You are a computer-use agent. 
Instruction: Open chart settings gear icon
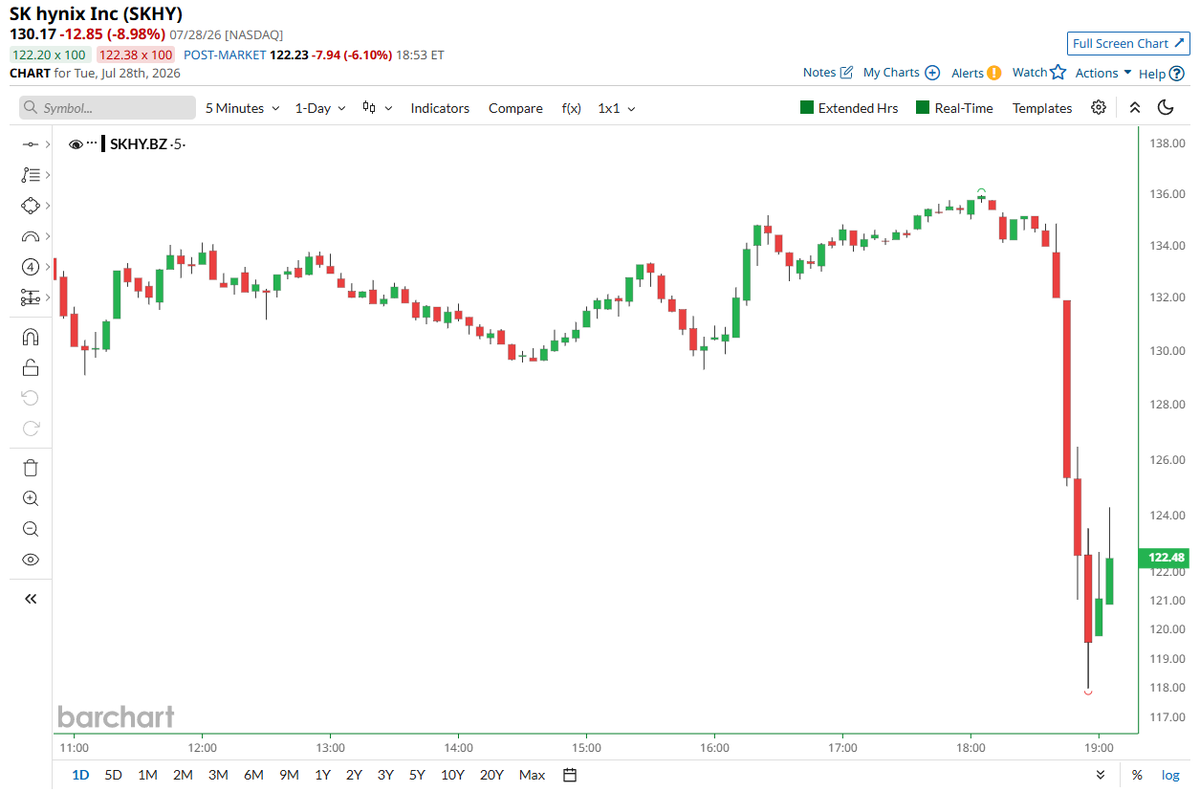coord(1099,108)
